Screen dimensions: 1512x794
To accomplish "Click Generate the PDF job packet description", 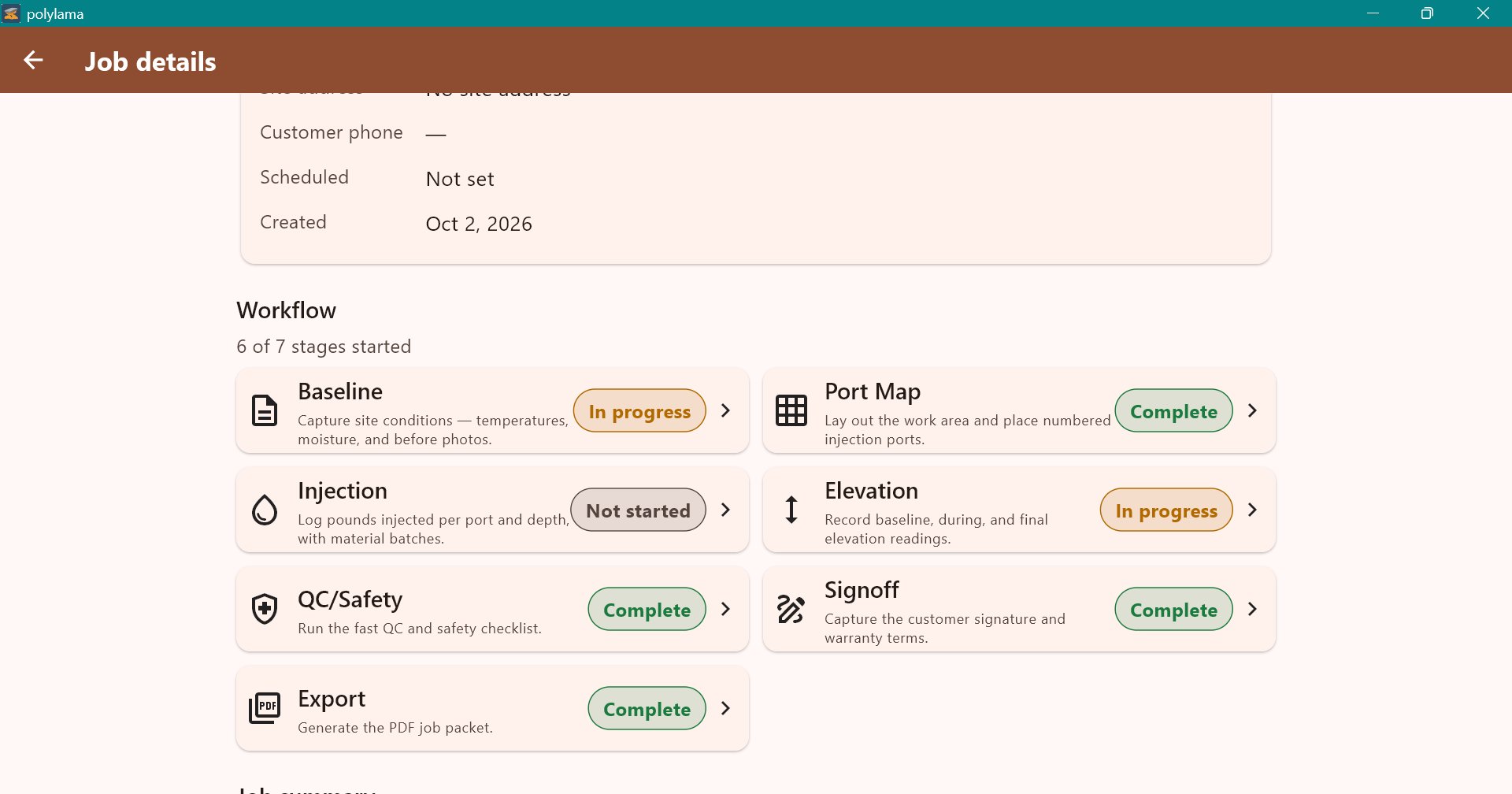I will pos(395,728).
